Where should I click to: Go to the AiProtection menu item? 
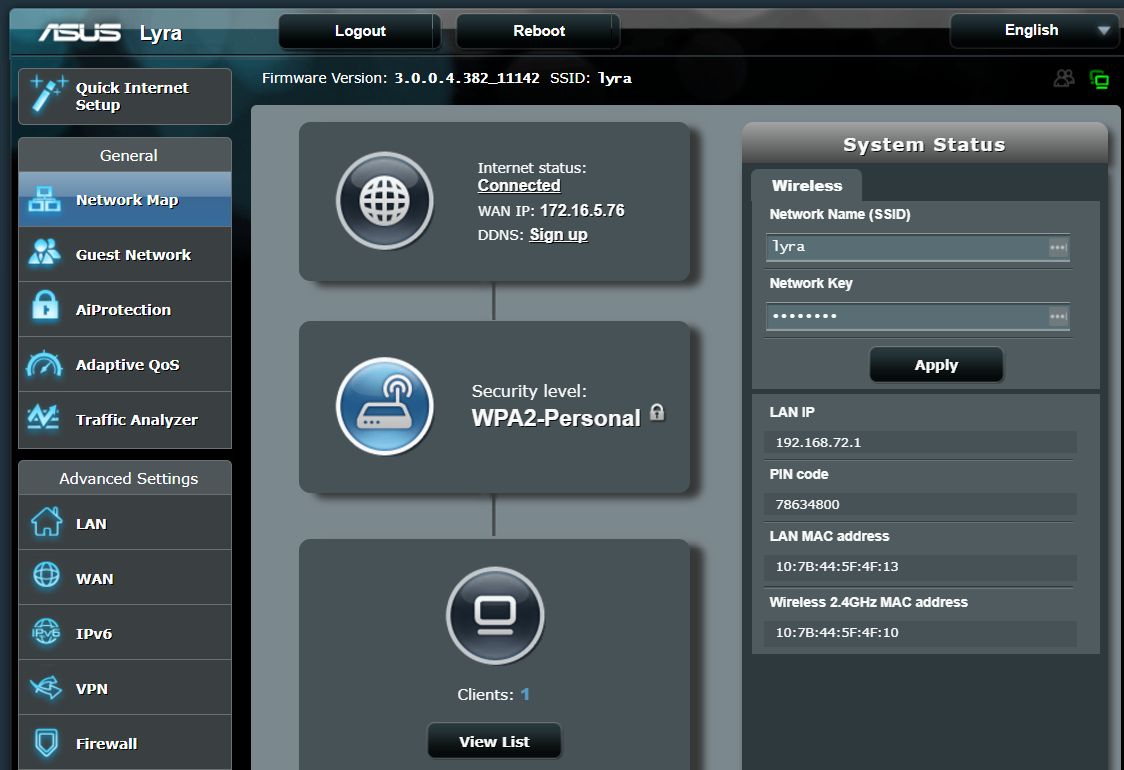(125, 310)
